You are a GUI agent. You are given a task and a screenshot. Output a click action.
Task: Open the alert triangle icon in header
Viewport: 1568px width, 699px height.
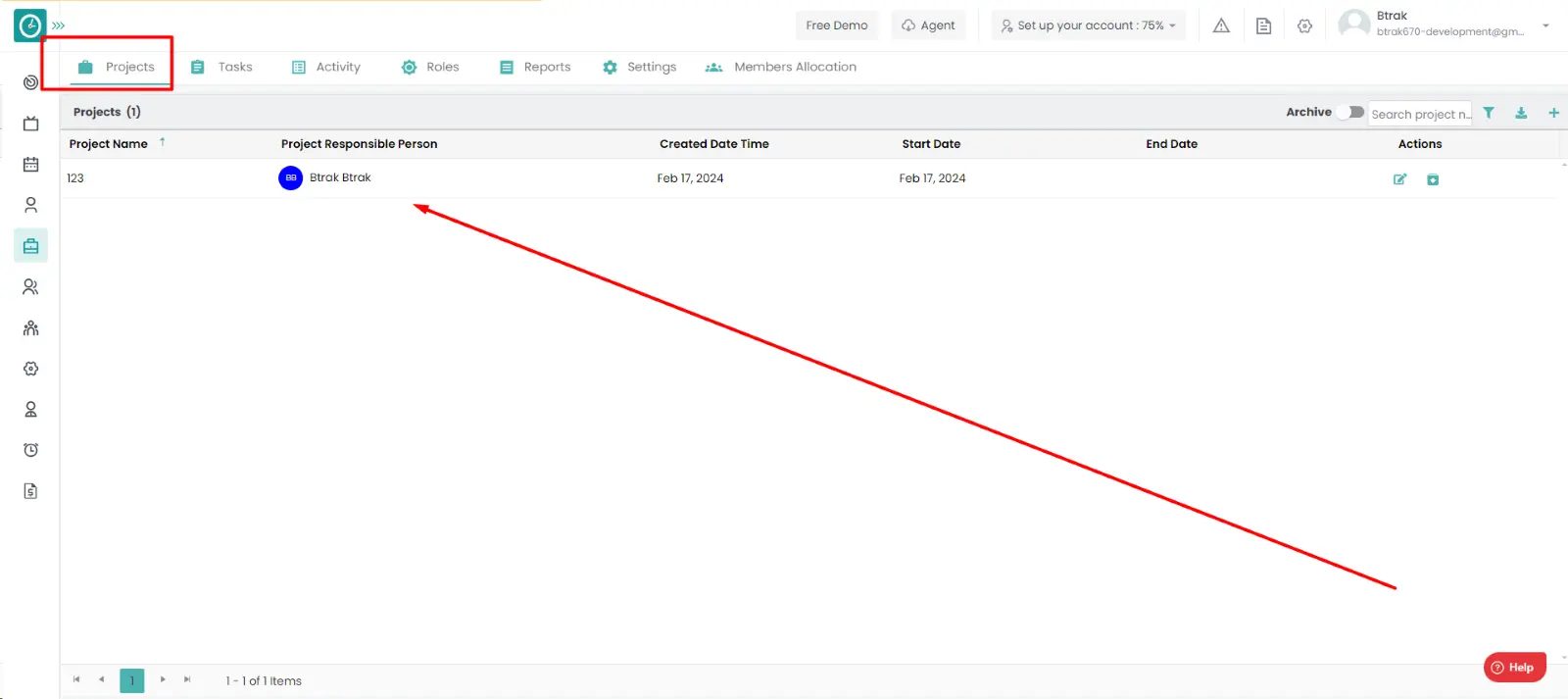tap(1221, 25)
